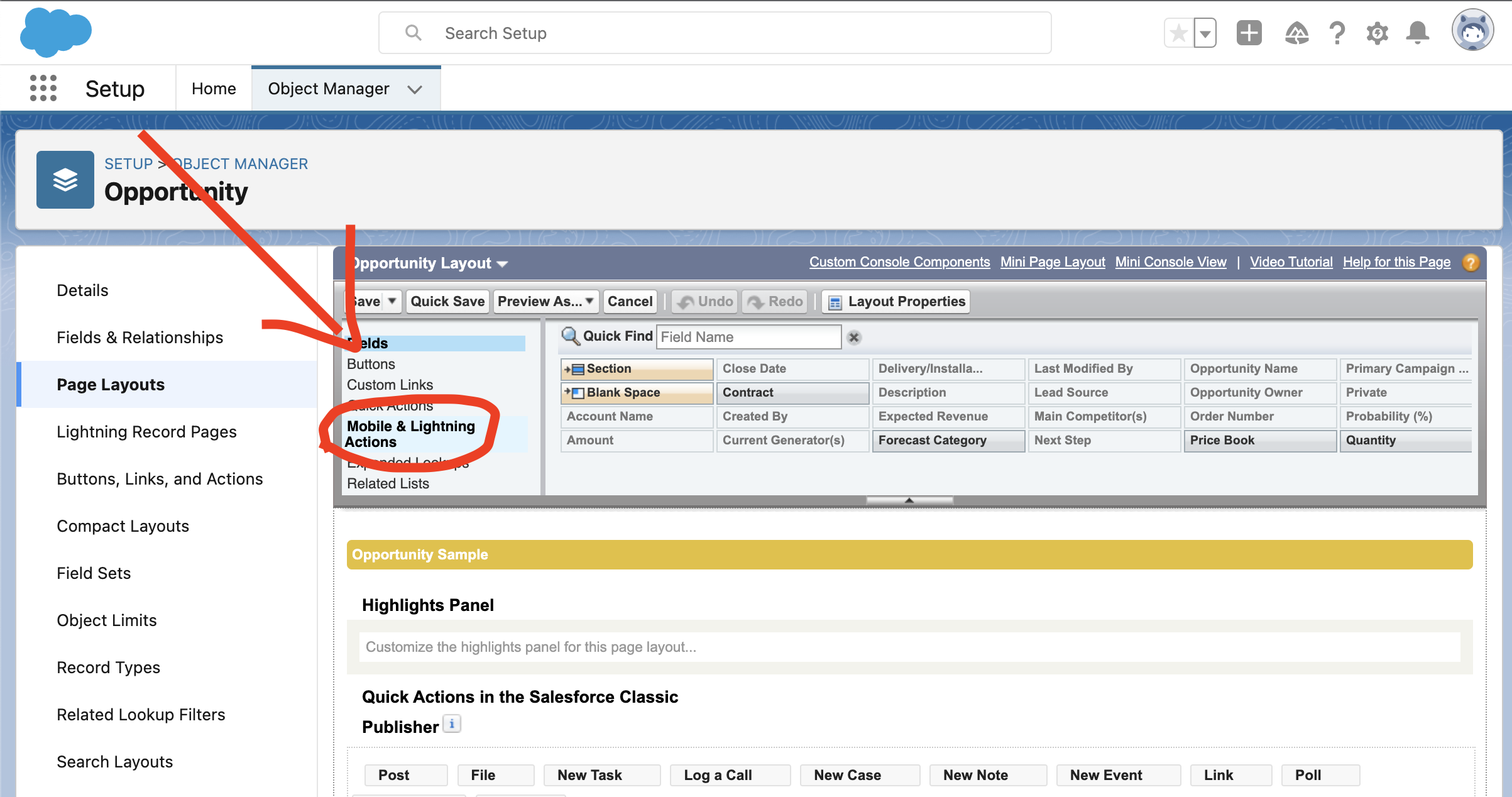Viewport: 1512px width, 797px height.
Task: Click the orange help icon in layout header
Action: coord(1470,263)
